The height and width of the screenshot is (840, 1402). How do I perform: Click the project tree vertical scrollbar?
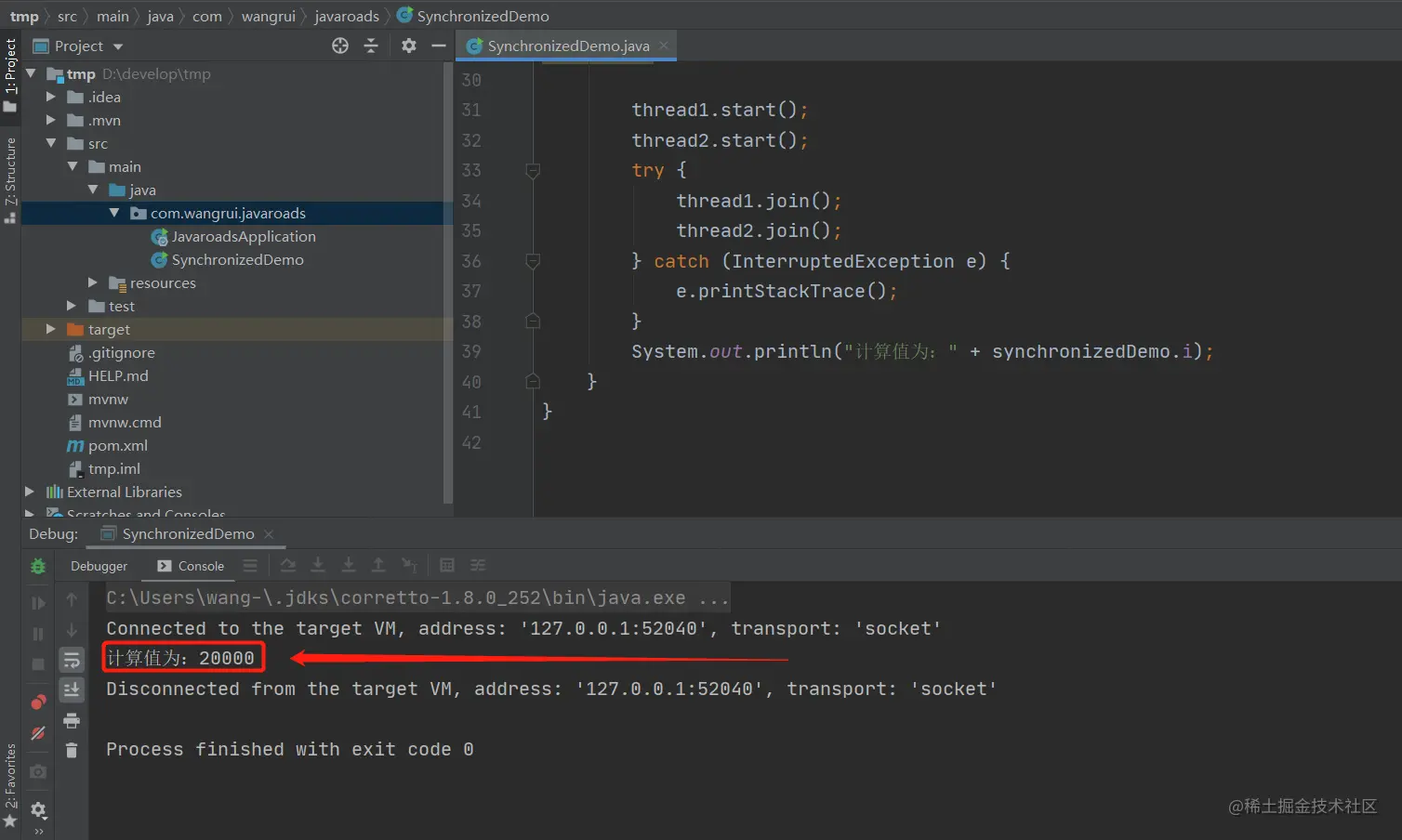pyautogui.click(x=448, y=283)
